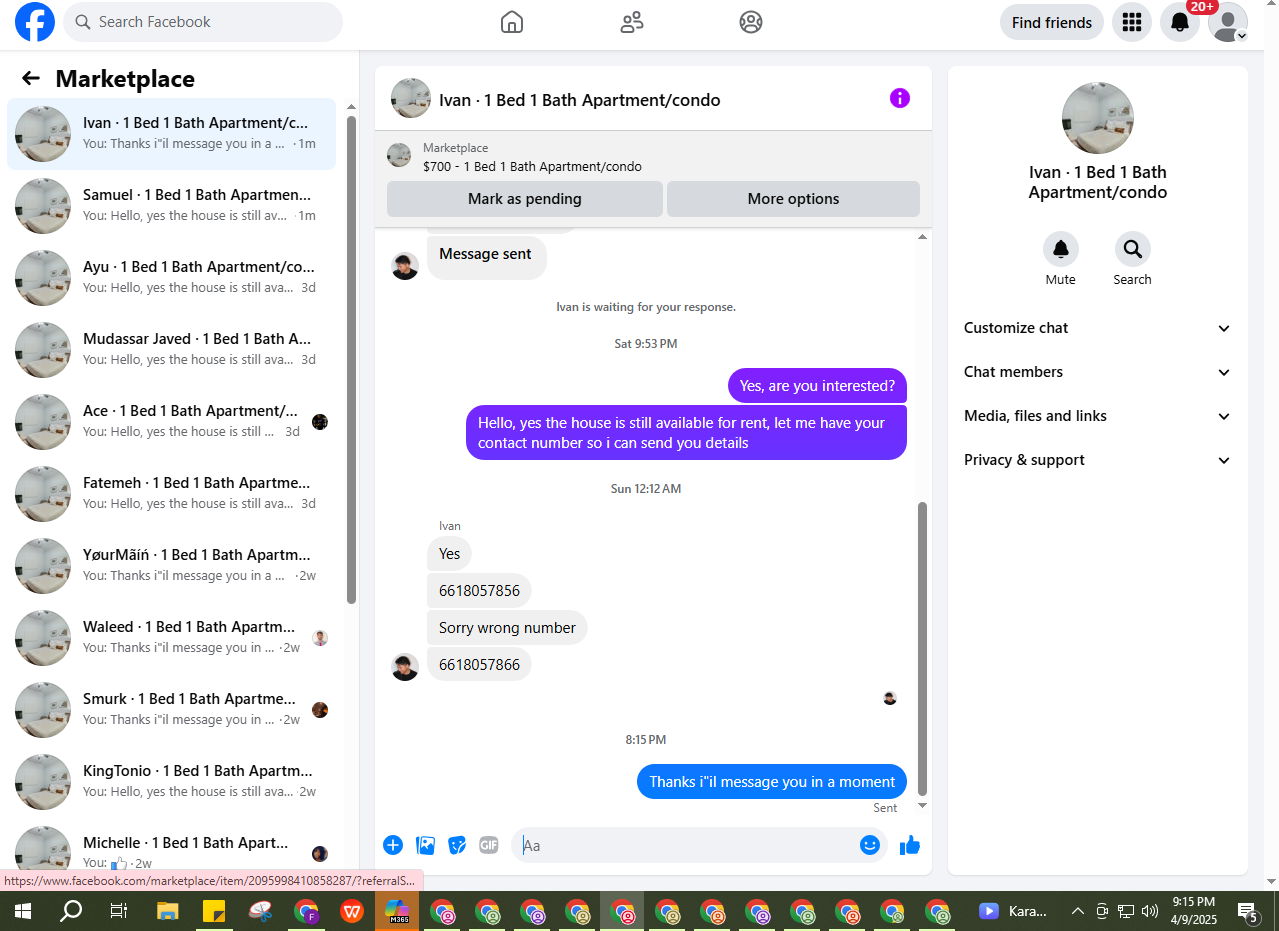Open taskbar volume speaker icon
Viewport: 1279px width, 931px height.
pyautogui.click(x=1150, y=911)
